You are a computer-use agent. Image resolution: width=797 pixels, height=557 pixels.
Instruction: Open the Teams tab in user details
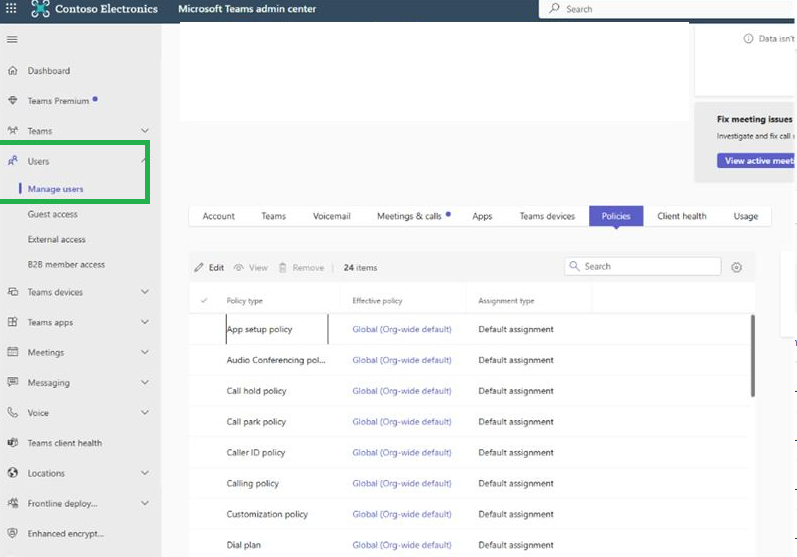273,216
